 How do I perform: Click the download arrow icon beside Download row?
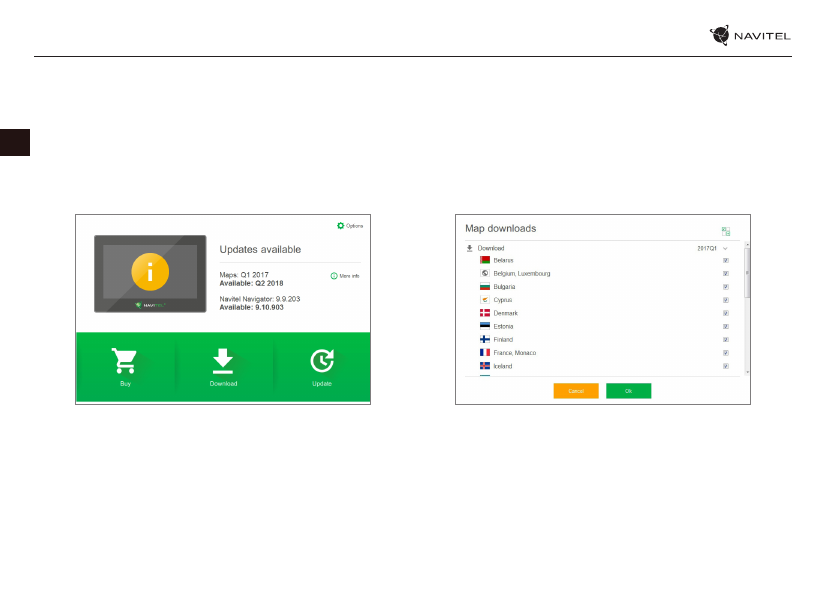[x=469, y=248]
